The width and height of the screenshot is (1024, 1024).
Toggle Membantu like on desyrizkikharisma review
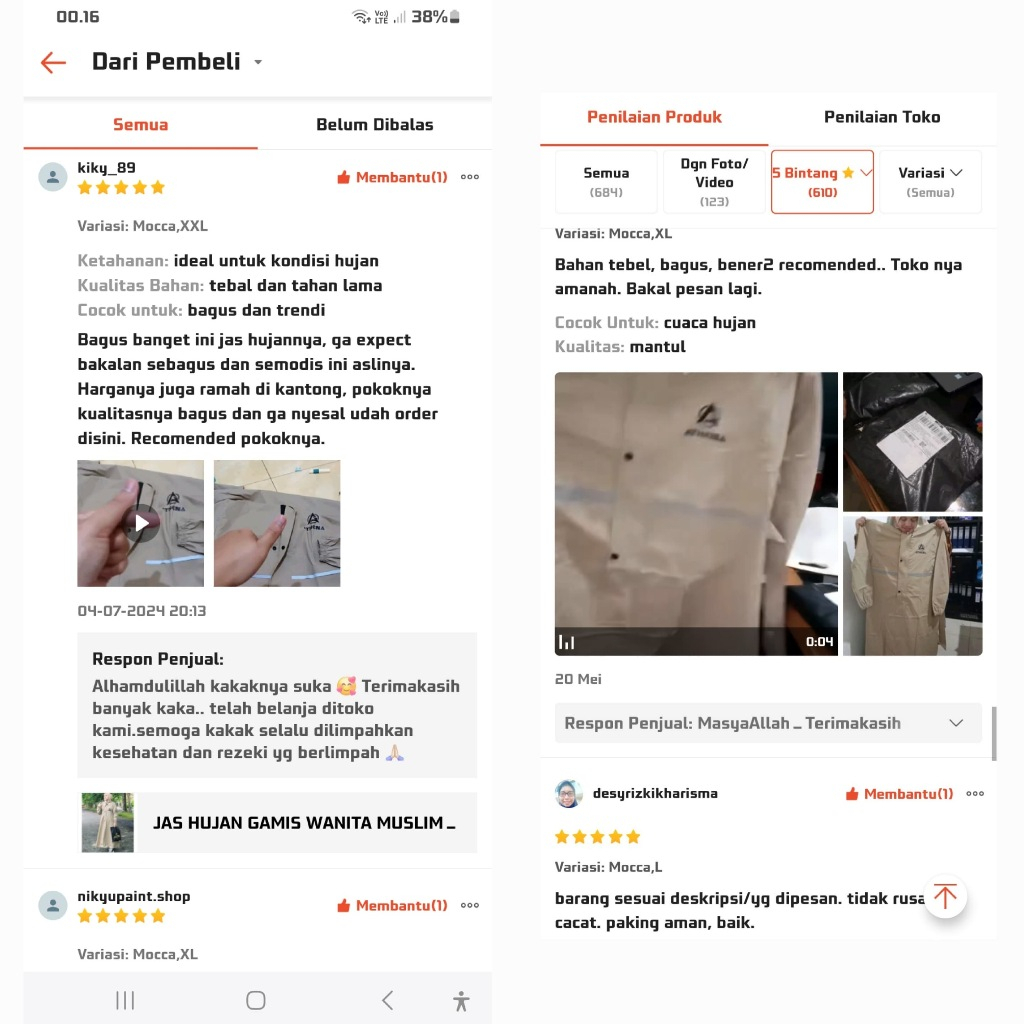tap(899, 793)
